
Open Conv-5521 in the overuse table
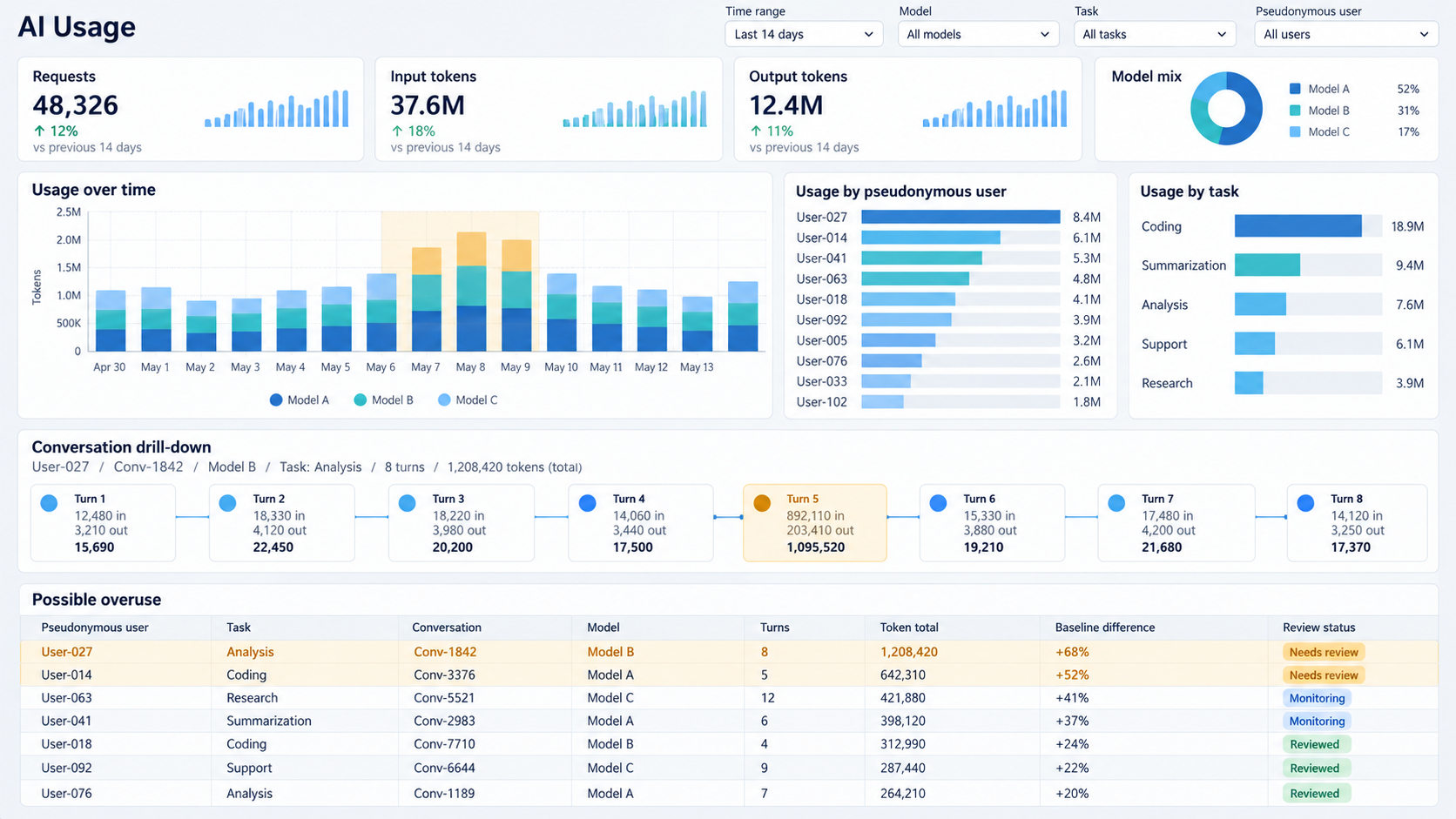click(x=444, y=698)
